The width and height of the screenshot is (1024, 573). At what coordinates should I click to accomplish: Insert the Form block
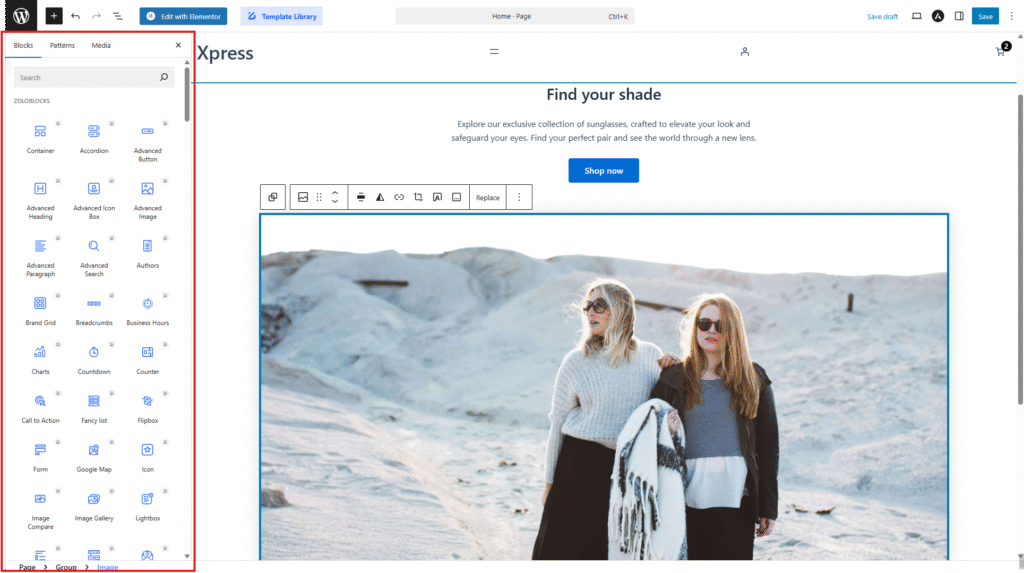[40, 457]
